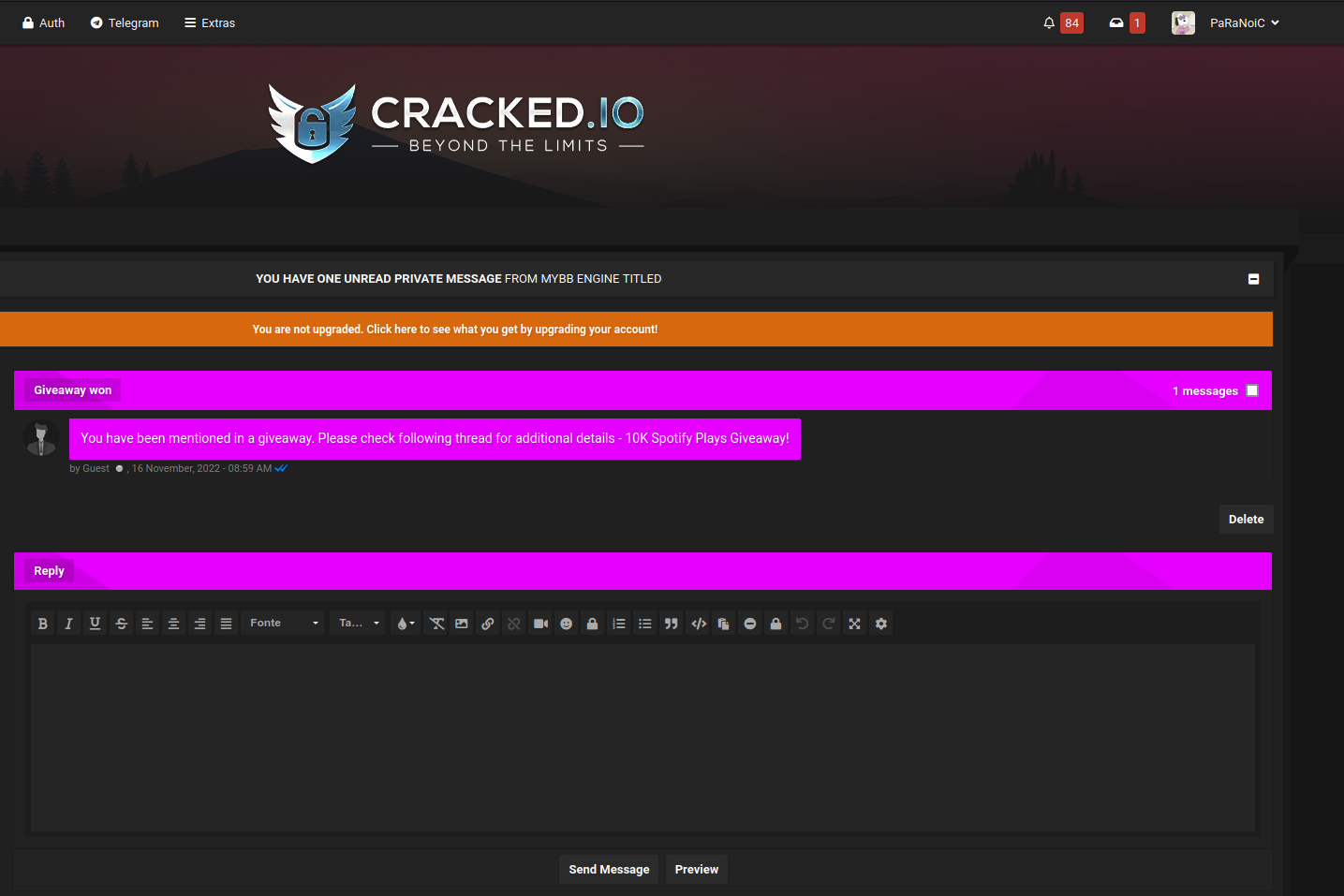Image resolution: width=1344 pixels, height=896 pixels.
Task: Click the Reply section header label
Action: [50, 571]
